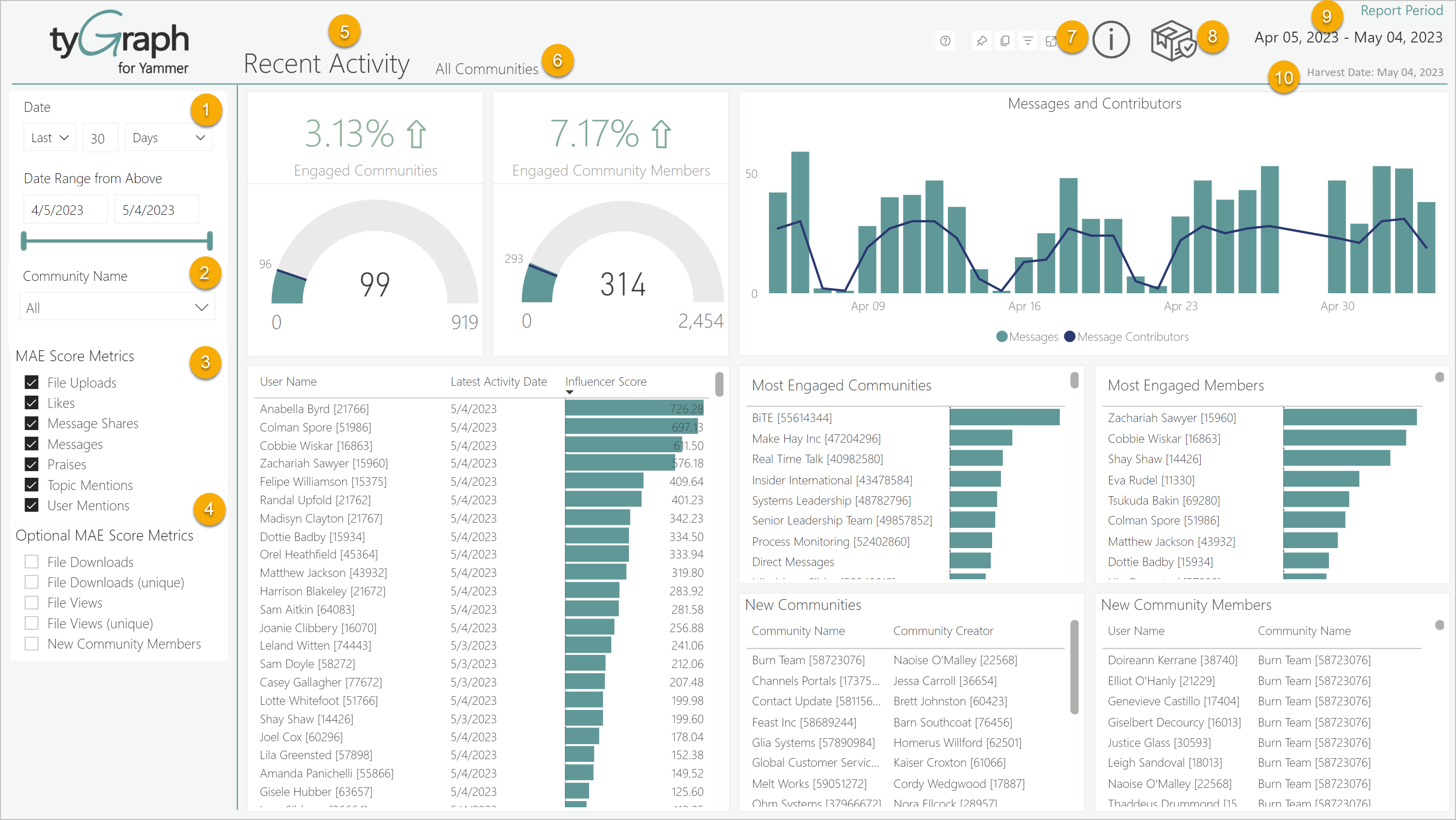The image size is (1456, 820).
Task: Click the copy visual icon
Action: pyautogui.click(x=1005, y=41)
